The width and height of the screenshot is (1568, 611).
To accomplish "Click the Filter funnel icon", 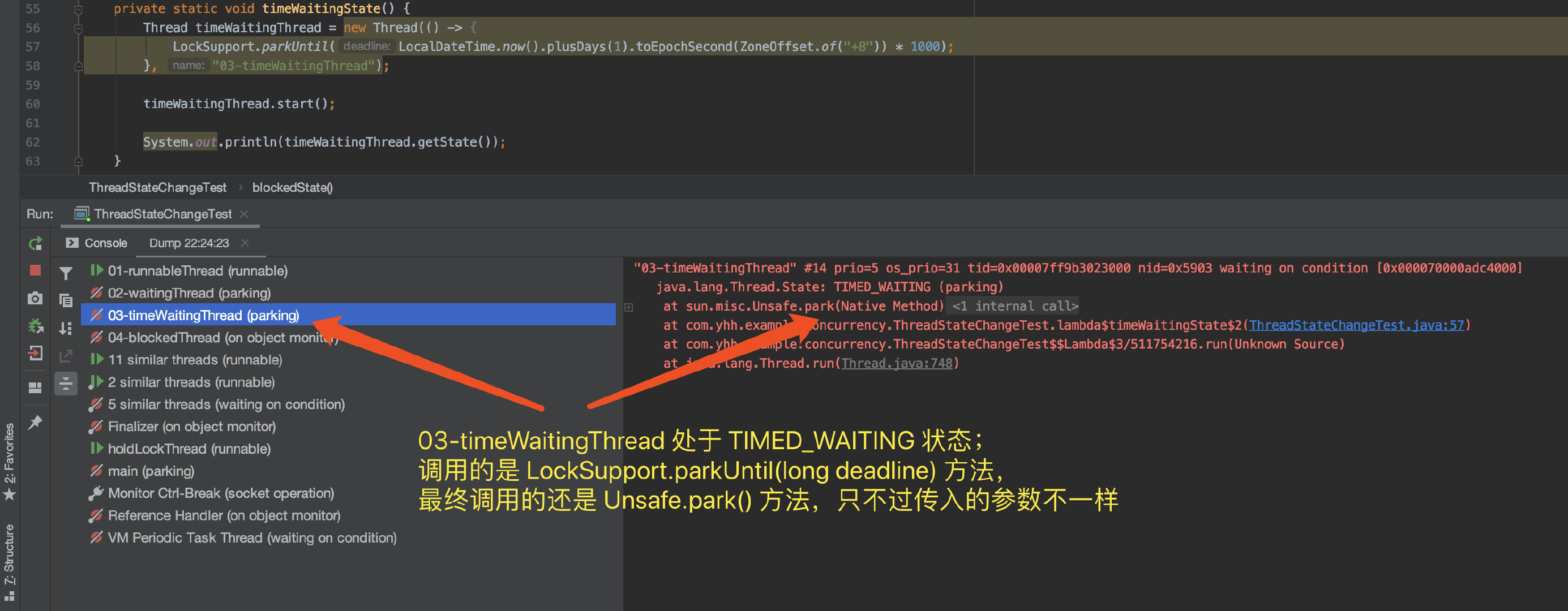I will coord(66,273).
